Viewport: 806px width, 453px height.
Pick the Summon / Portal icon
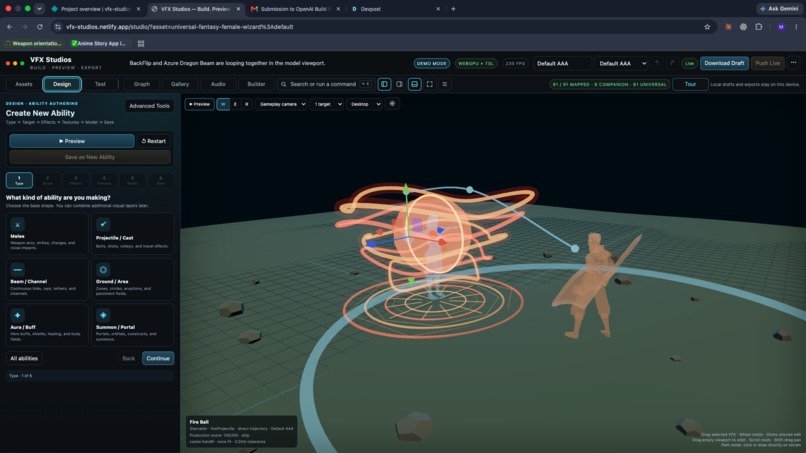point(103,315)
